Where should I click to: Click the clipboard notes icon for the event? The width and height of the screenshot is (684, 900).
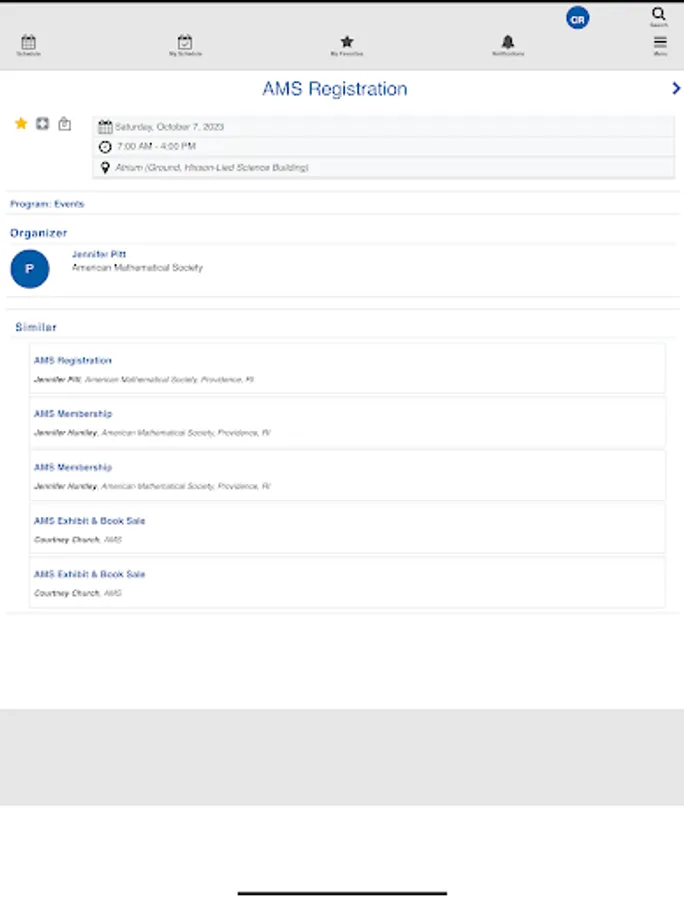pos(65,123)
